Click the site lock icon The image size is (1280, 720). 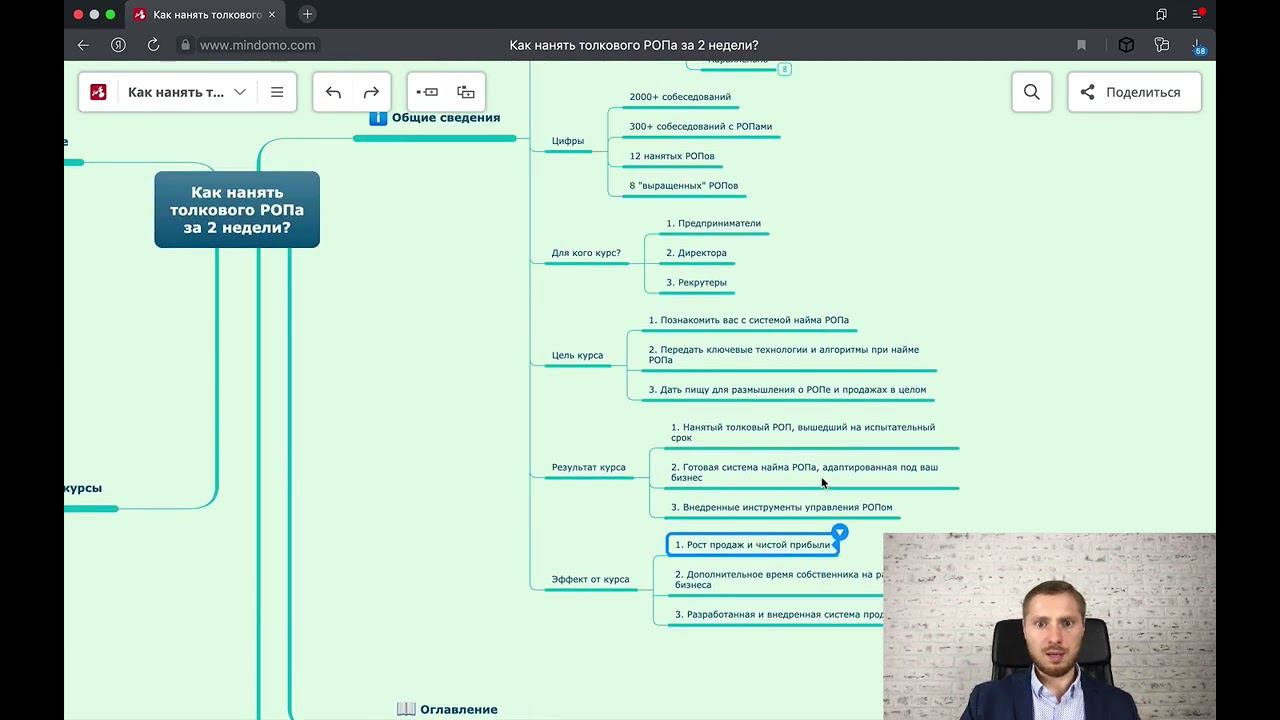tap(185, 45)
